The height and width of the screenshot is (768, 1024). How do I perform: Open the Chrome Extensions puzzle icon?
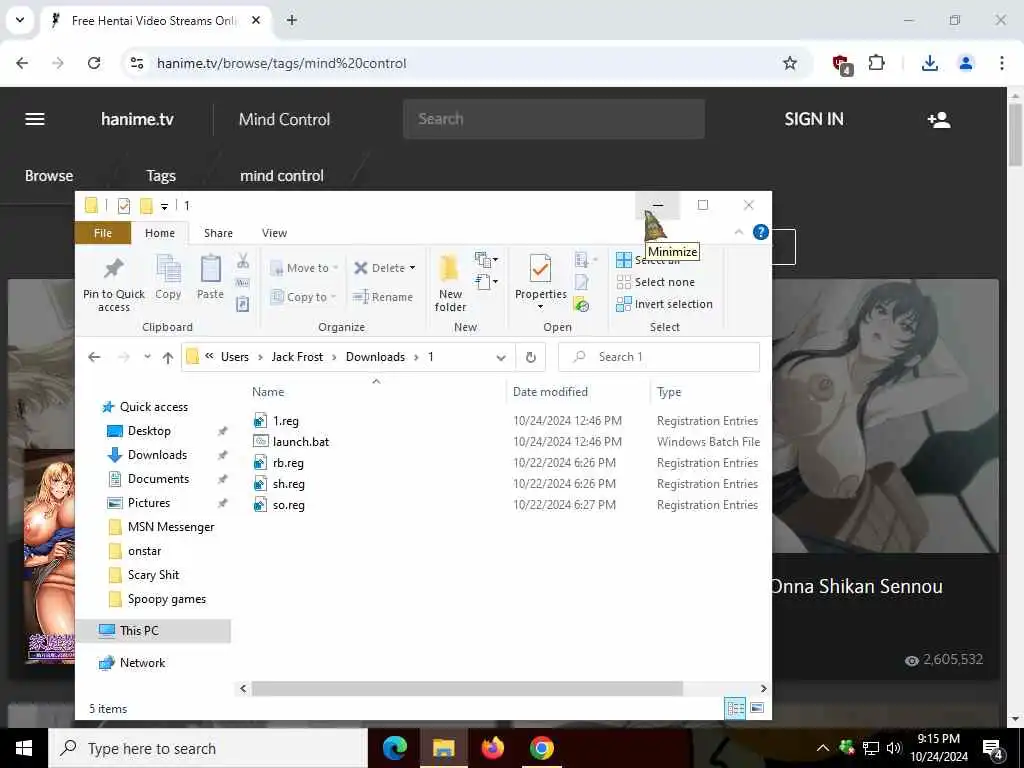pyautogui.click(x=876, y=63)
